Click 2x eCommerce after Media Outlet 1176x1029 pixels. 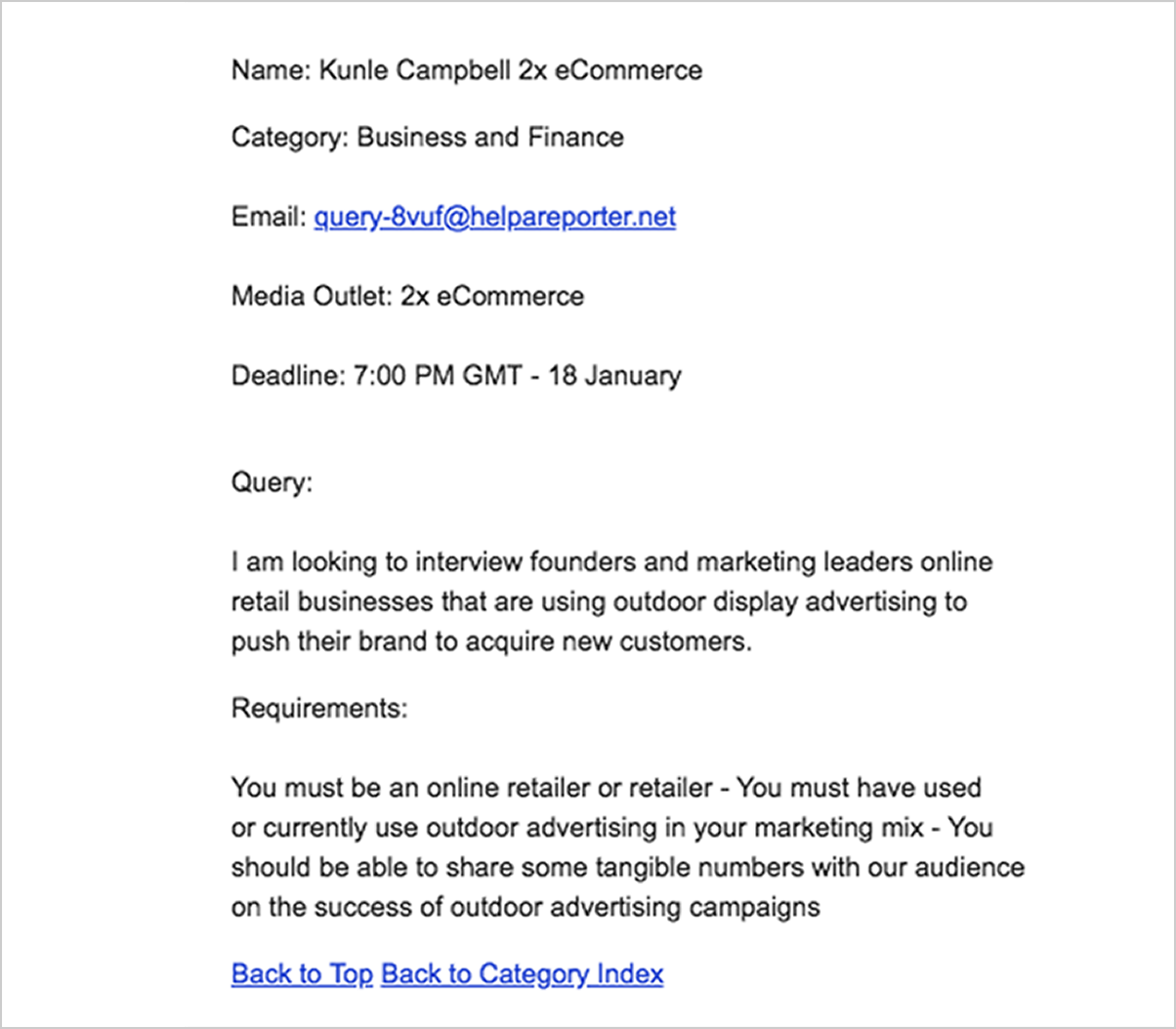click(492, 296)
